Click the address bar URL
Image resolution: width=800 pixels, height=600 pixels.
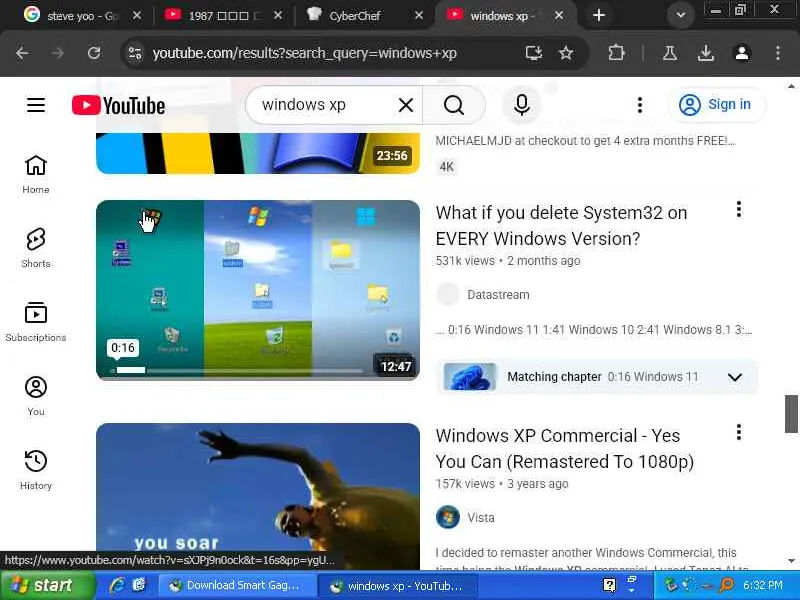click(305, 53)
